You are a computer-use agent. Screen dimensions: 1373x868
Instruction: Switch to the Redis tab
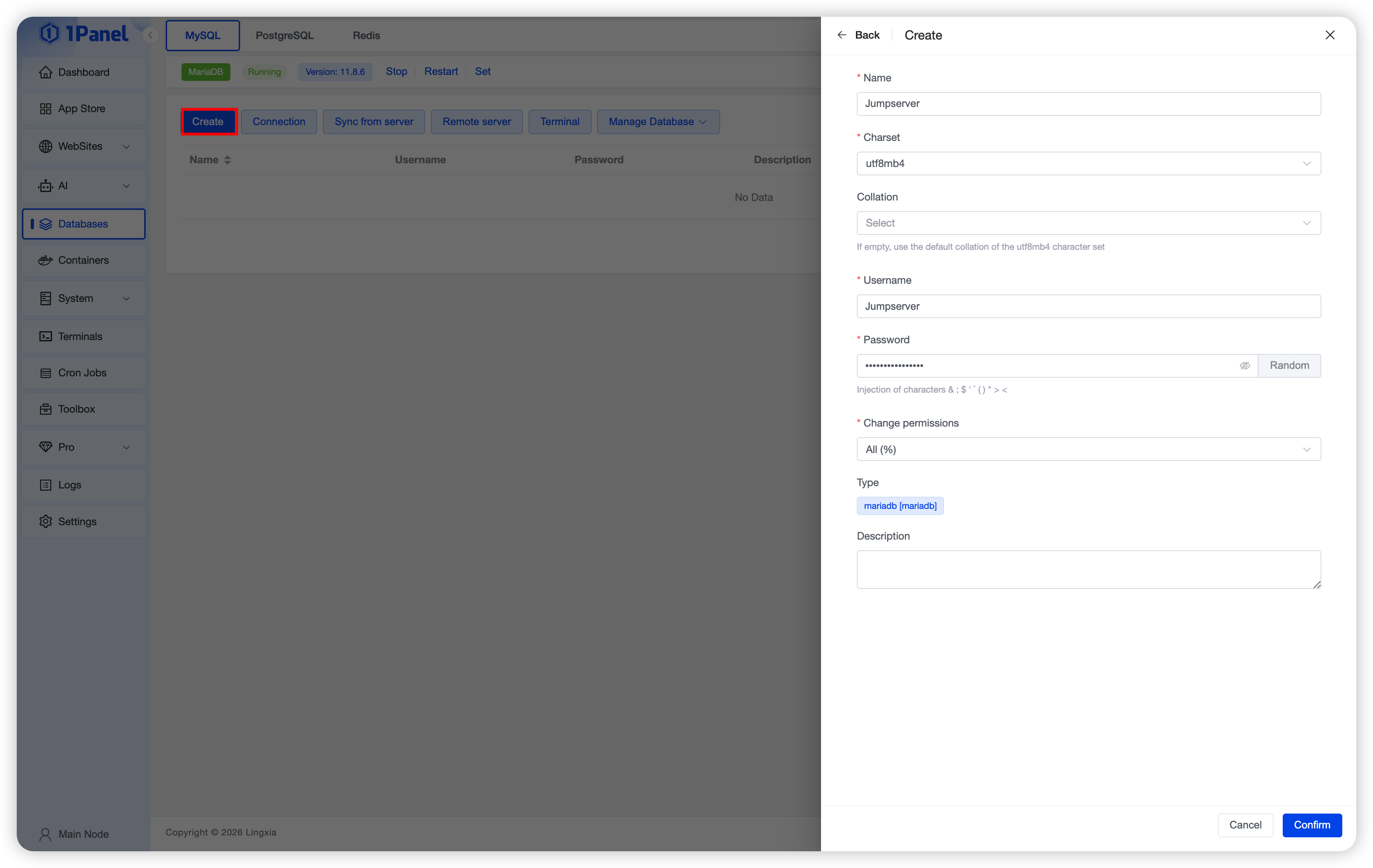point(366,35)
